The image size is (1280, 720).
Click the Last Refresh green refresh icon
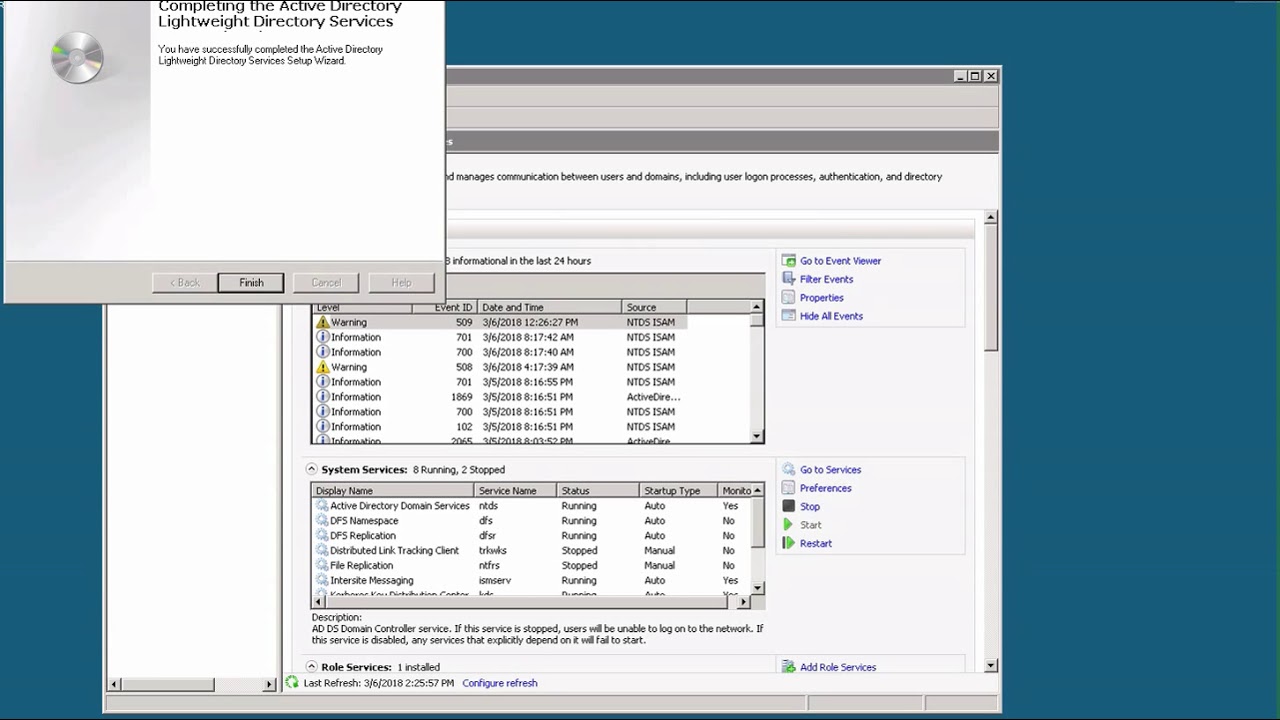(x=292, y=683)
